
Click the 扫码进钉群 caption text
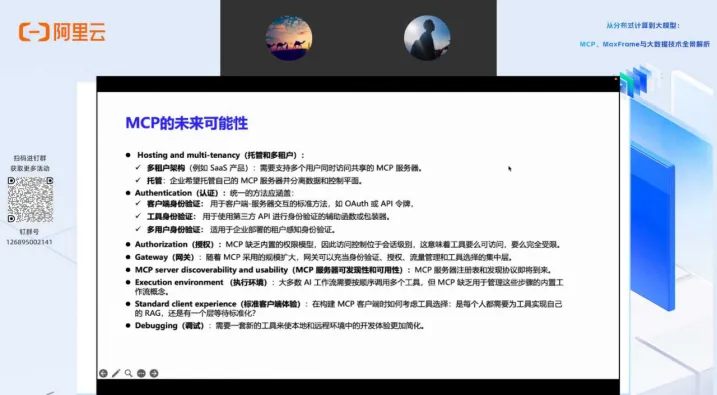tap(30, 158)
